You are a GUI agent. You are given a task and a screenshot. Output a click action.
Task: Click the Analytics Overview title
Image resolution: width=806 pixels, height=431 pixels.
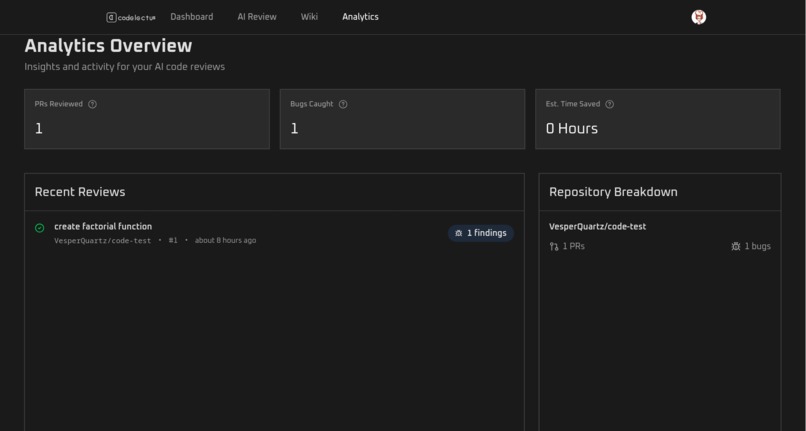click(x=108, y=46)
